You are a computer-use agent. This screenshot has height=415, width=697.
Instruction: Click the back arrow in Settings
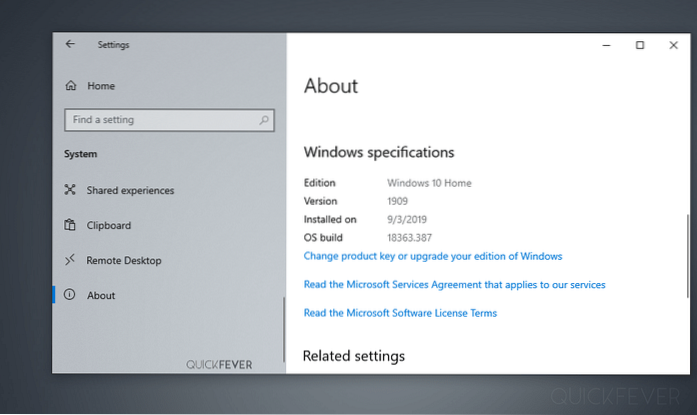(x=70, y=44)
